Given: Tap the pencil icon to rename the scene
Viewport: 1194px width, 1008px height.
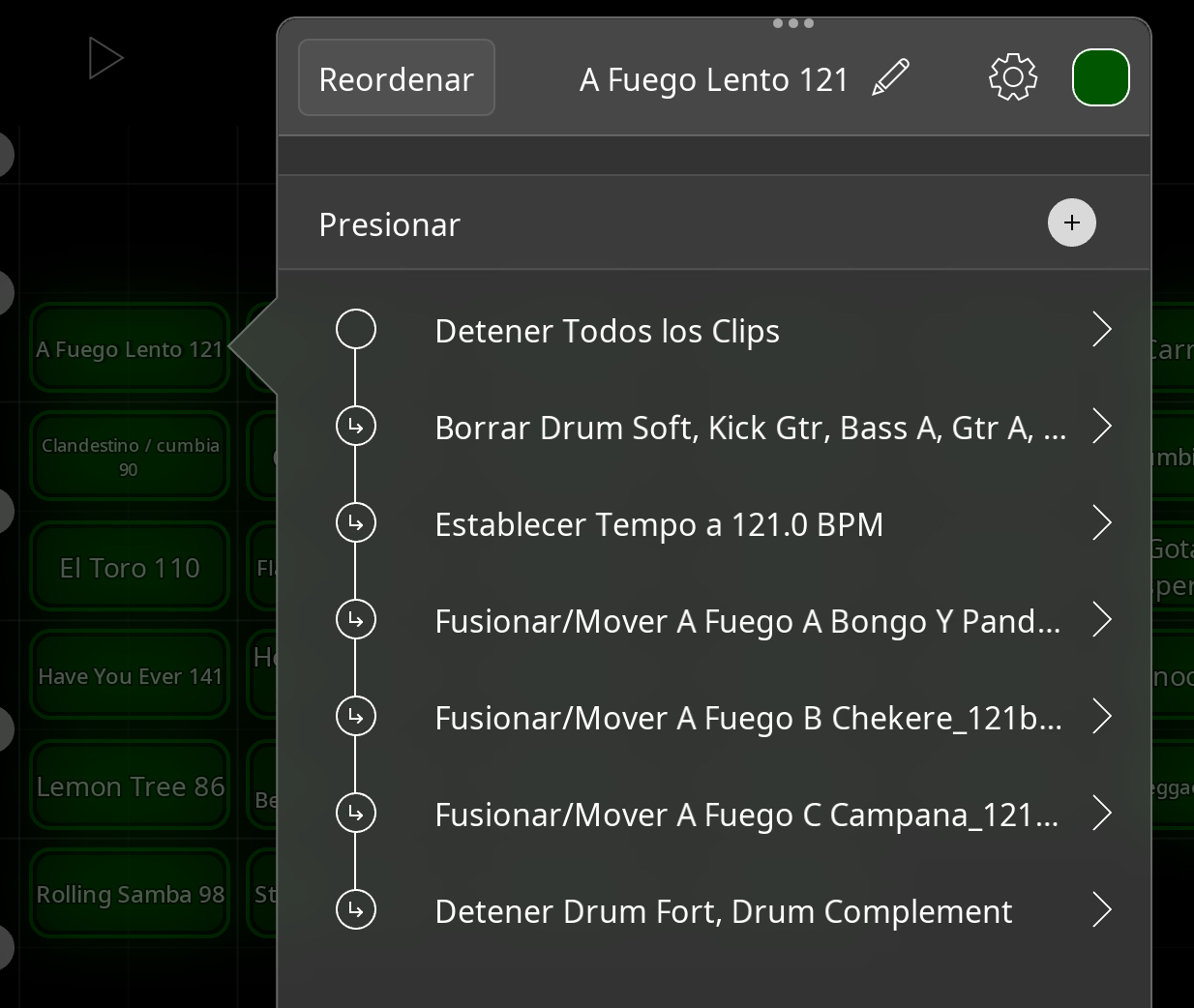Looking at the screenshot, I should [x=892, y=76].
